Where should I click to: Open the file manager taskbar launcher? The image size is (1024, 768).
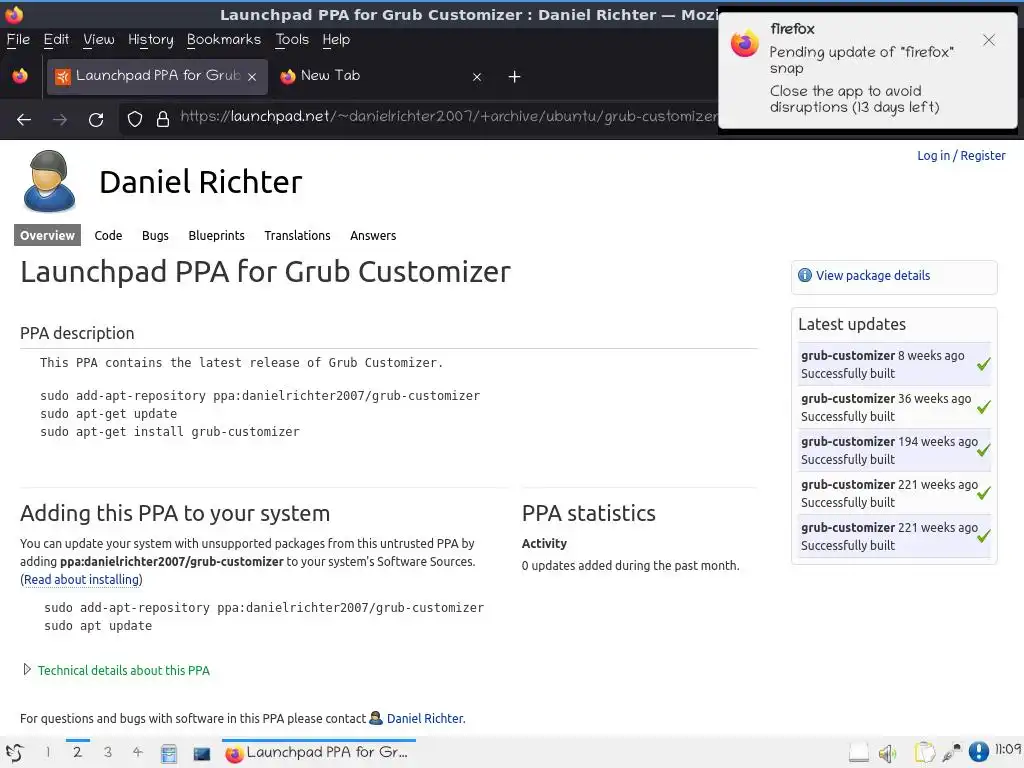click(x=169, y=754)
